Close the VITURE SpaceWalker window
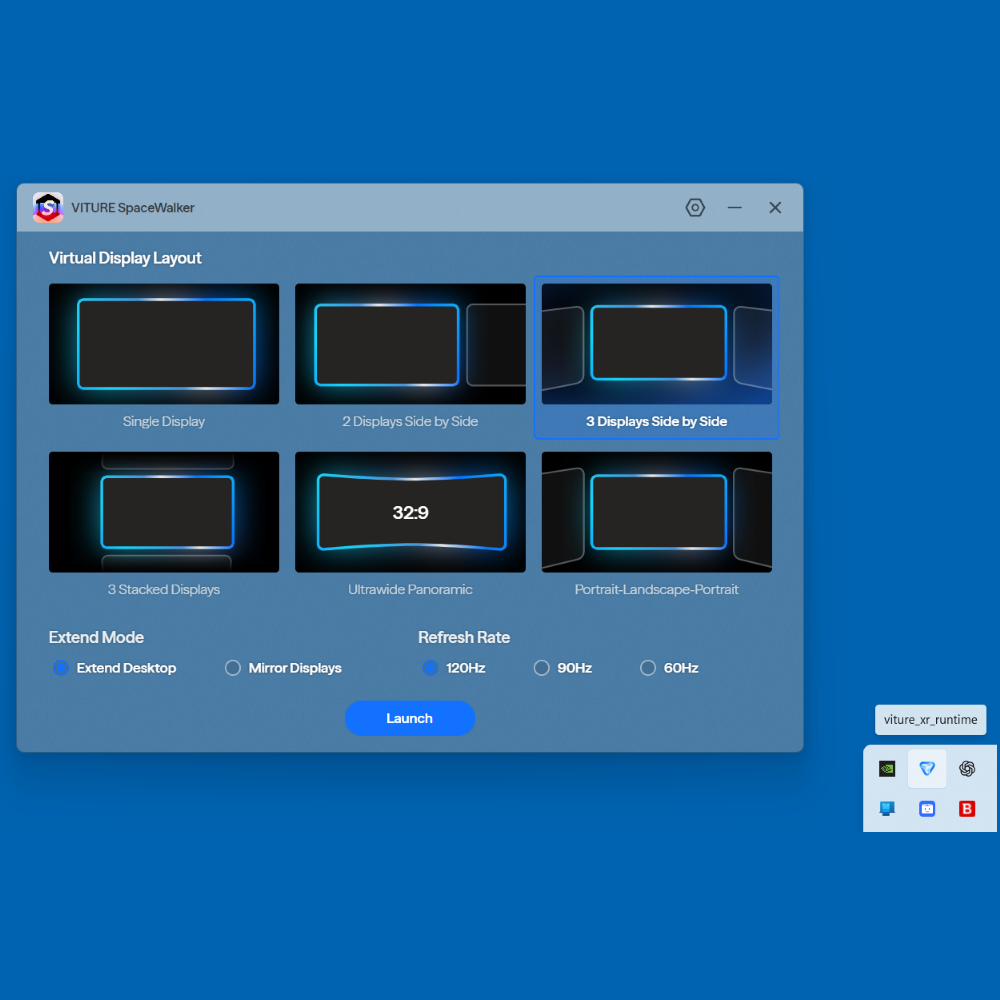The image size is (1000, 1000). 775,207
